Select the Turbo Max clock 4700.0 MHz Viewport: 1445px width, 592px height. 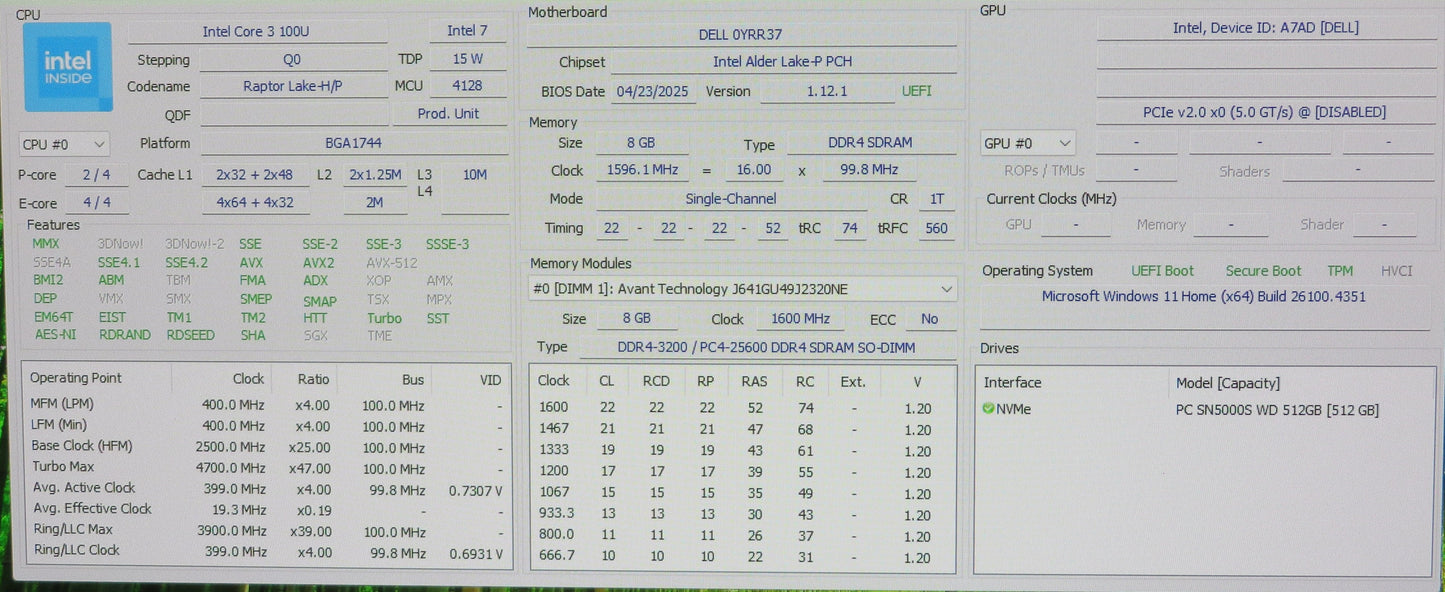coord(230,467)
